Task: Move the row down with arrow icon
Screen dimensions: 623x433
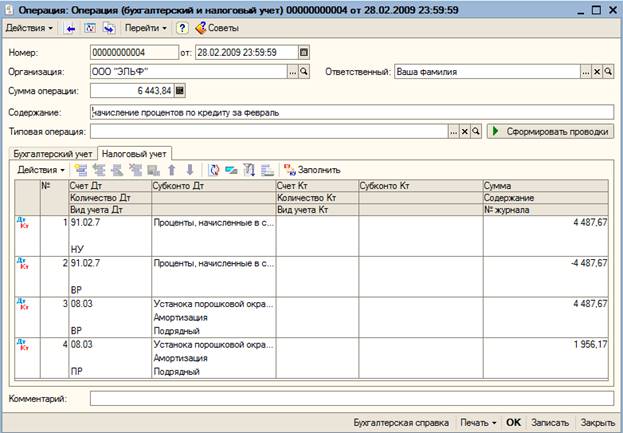Action: [187, 170]
